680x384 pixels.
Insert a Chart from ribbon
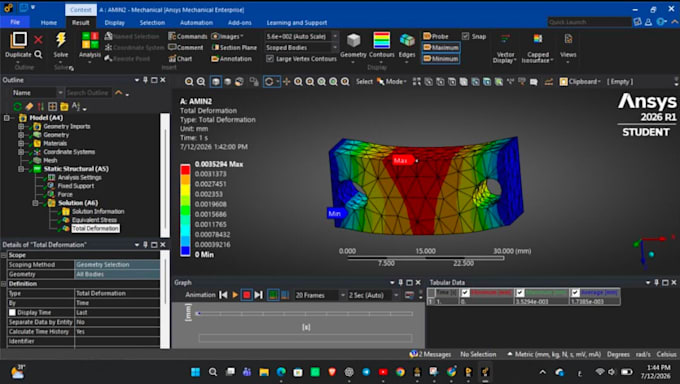[x=180, y=59]
